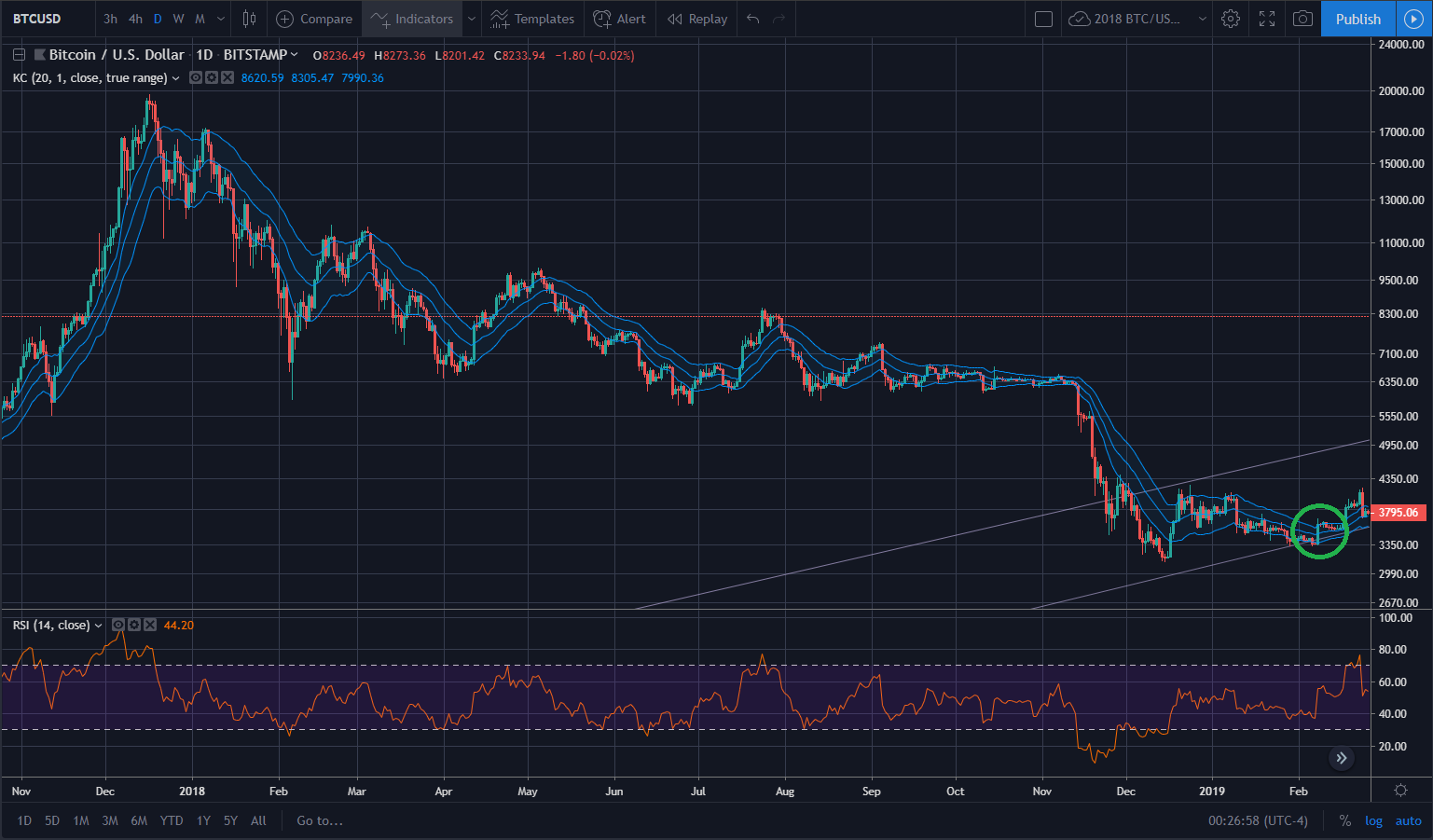Click the KC (20, 1, close, true range) label

click(90, 78)
